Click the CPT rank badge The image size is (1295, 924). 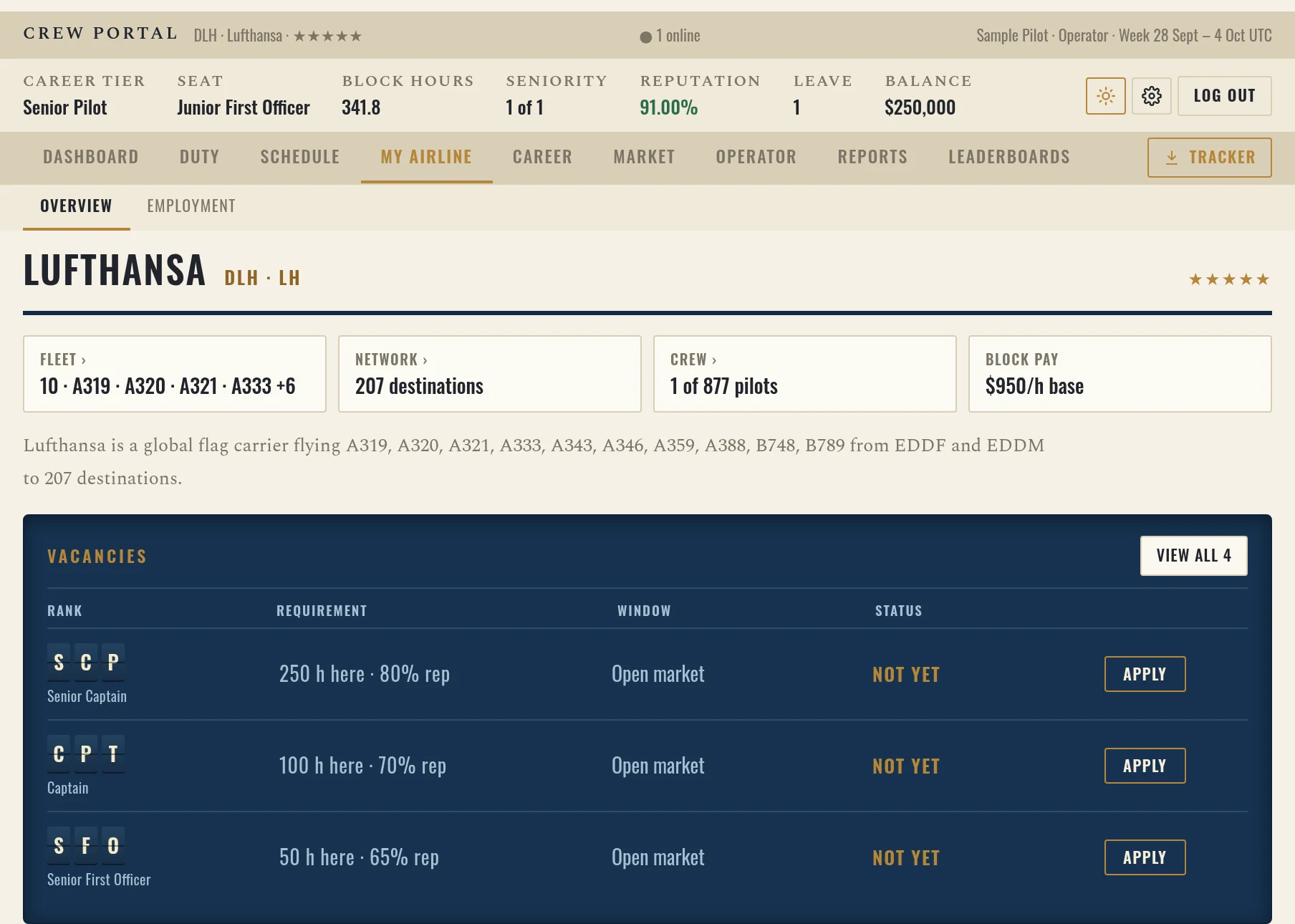86,754
